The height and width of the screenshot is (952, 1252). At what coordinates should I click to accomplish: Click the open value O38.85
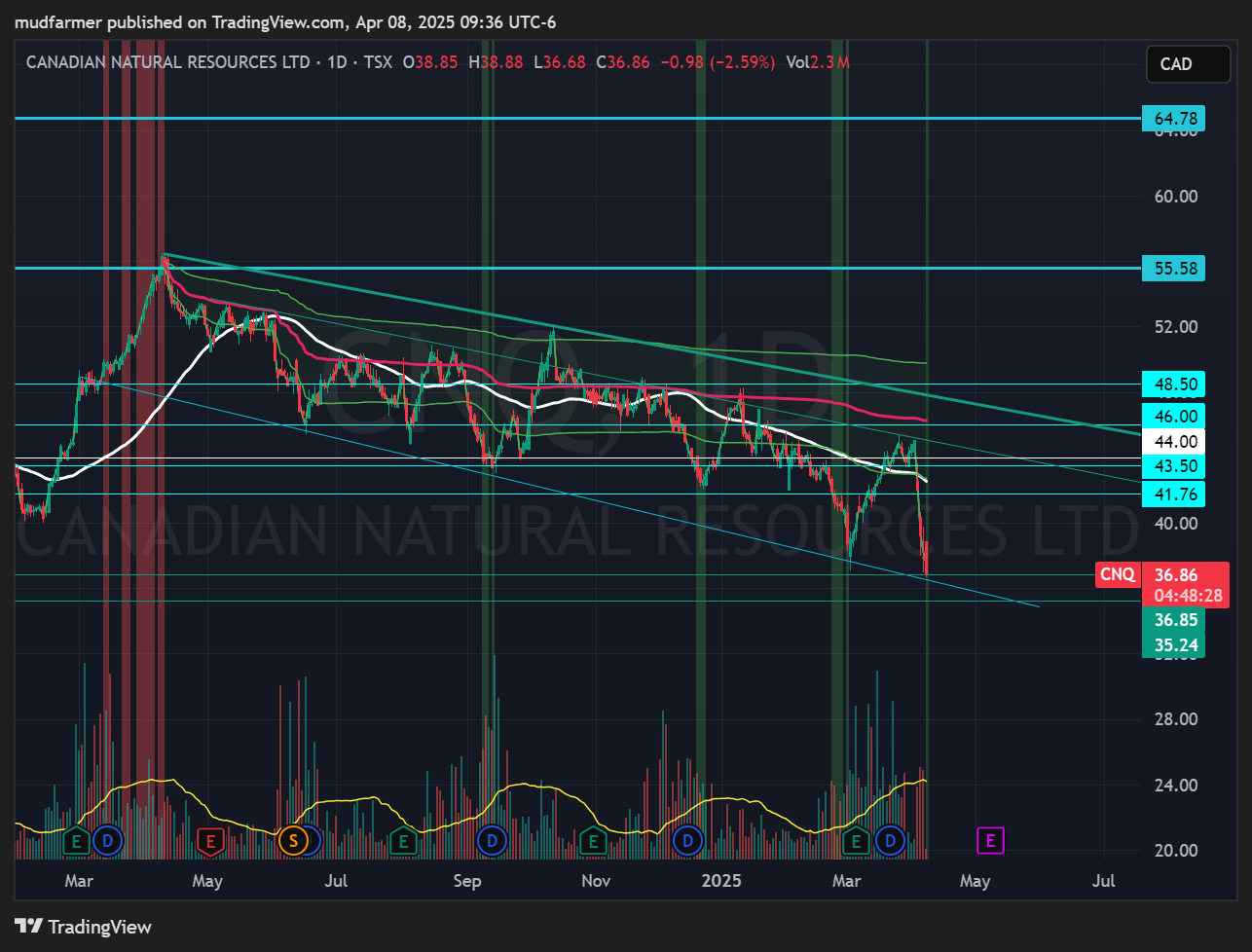pos(432,62)
